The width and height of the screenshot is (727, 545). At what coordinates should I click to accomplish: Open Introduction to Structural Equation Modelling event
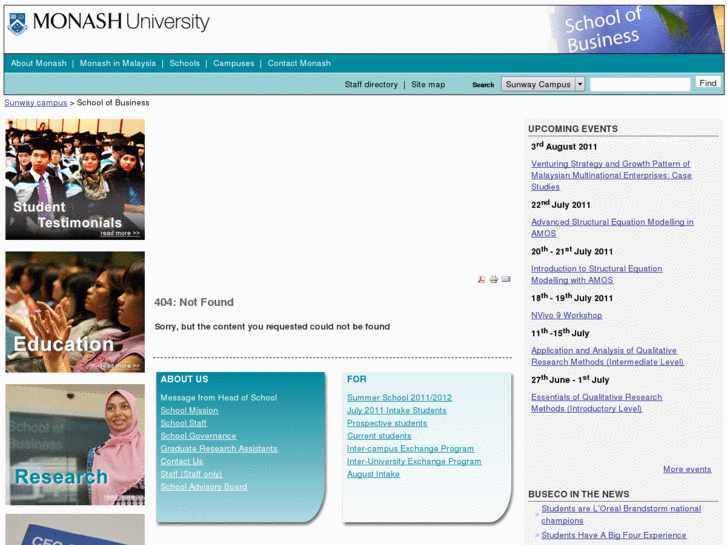click(x=596, y=274)
